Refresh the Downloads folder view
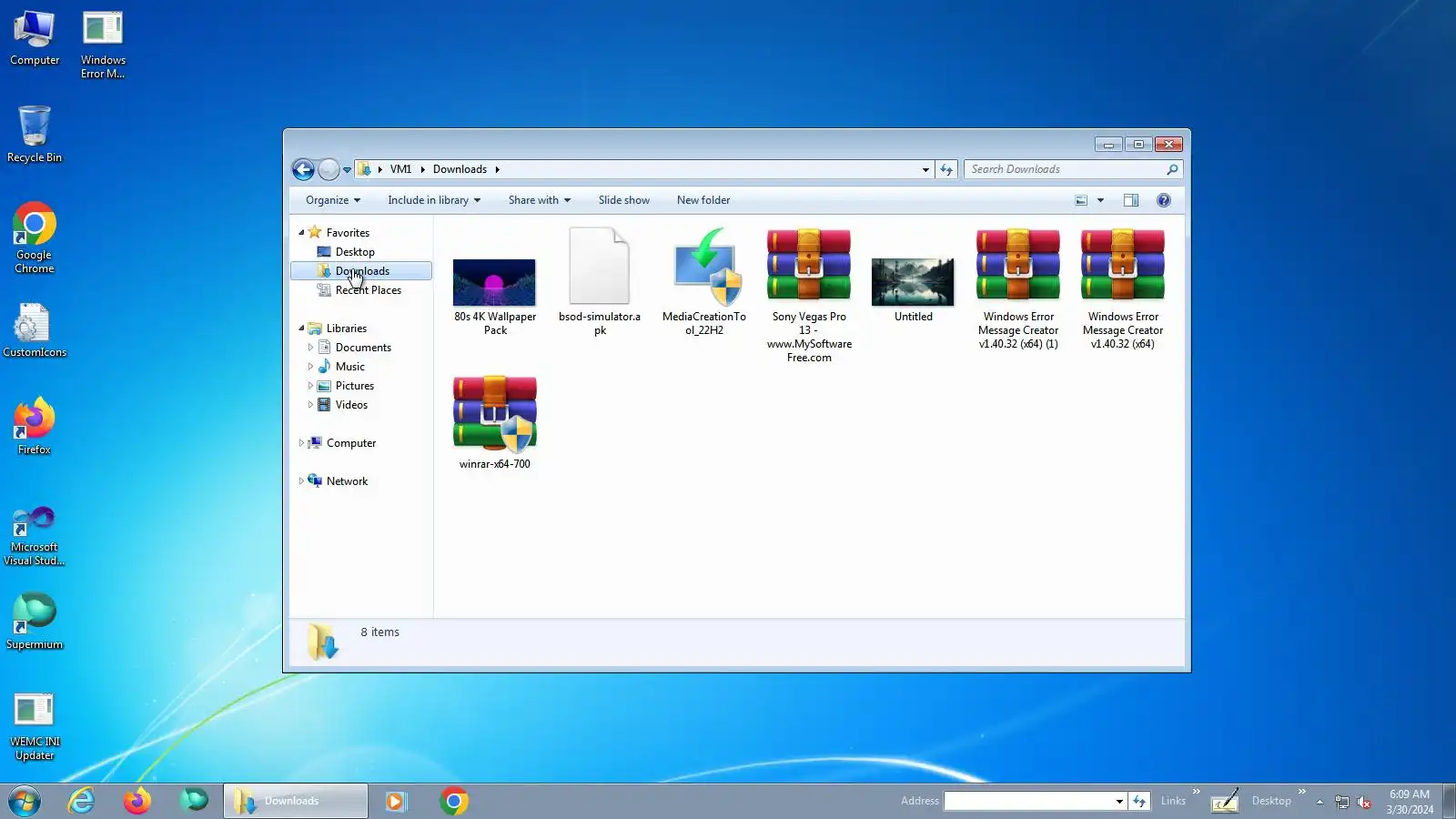This screenshot has height=819, width=1456. point(946,169)
